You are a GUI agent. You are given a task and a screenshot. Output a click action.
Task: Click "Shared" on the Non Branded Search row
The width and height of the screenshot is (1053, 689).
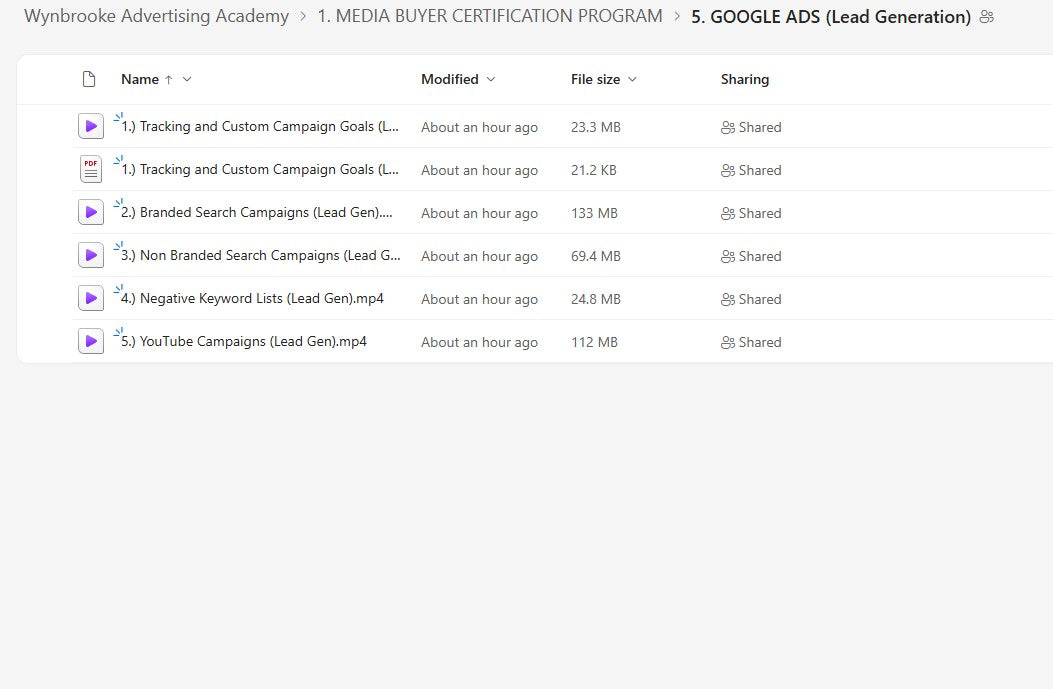(x=761, y=256)
